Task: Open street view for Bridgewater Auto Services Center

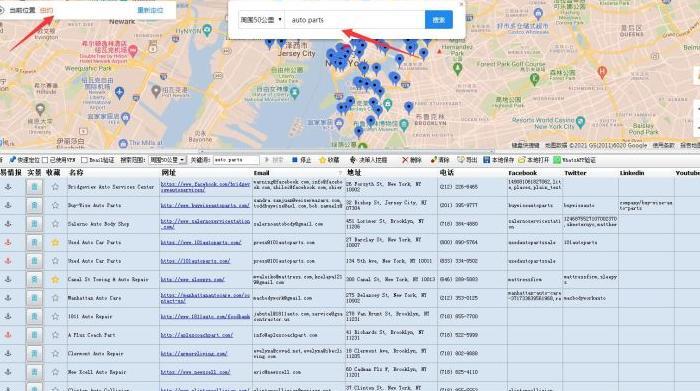Action: coord(34,187)
